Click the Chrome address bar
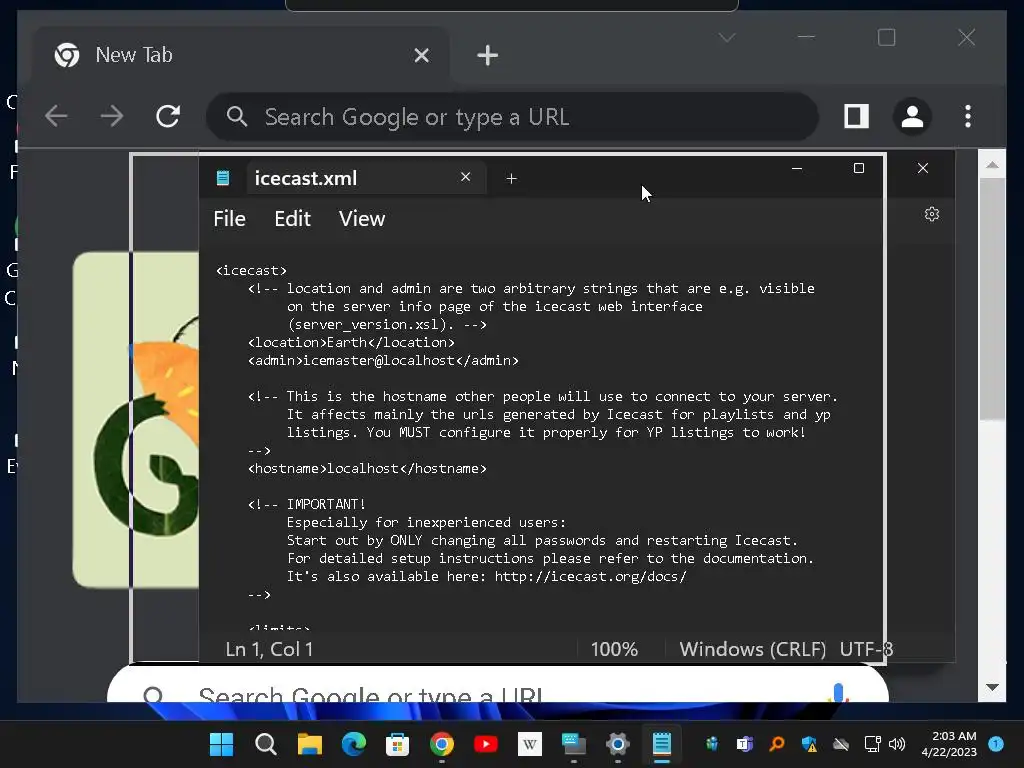The width and height of the screenshot is (1024, 768). pyautogui.click(x=512, y=117)
